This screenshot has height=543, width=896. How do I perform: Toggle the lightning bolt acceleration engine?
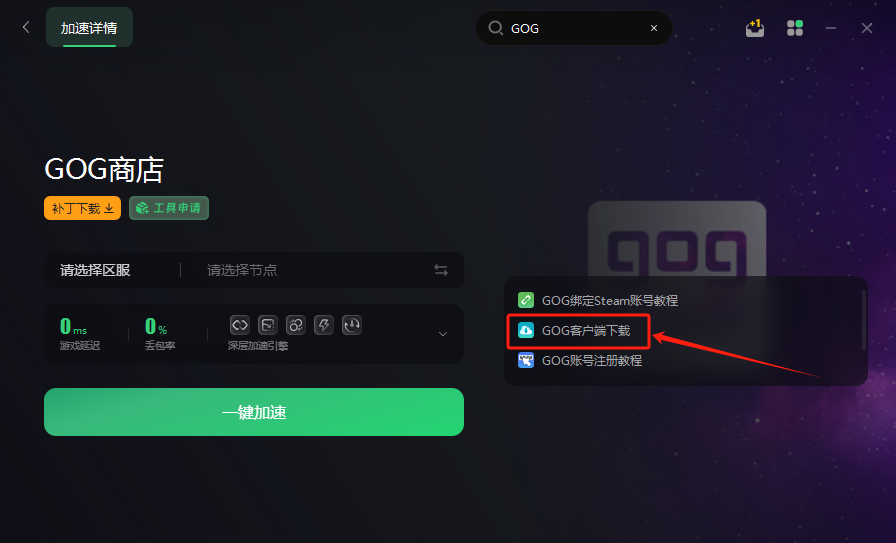[323, 325]
